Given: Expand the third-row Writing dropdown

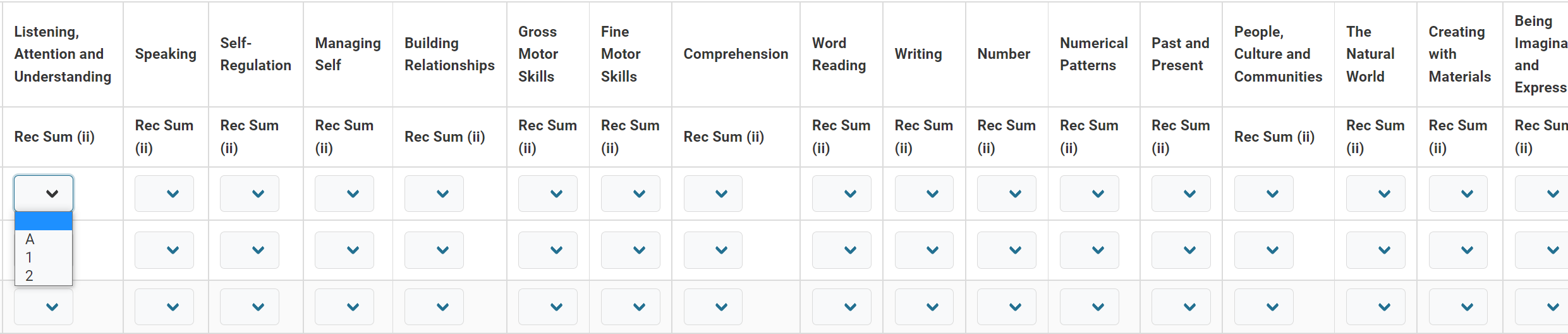Looking at the screenshot, I should [x=924, y=307].
